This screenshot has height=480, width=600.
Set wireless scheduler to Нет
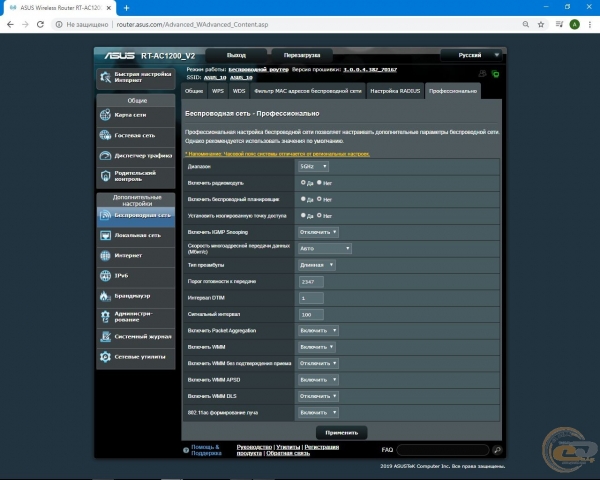tap(319, 199)
